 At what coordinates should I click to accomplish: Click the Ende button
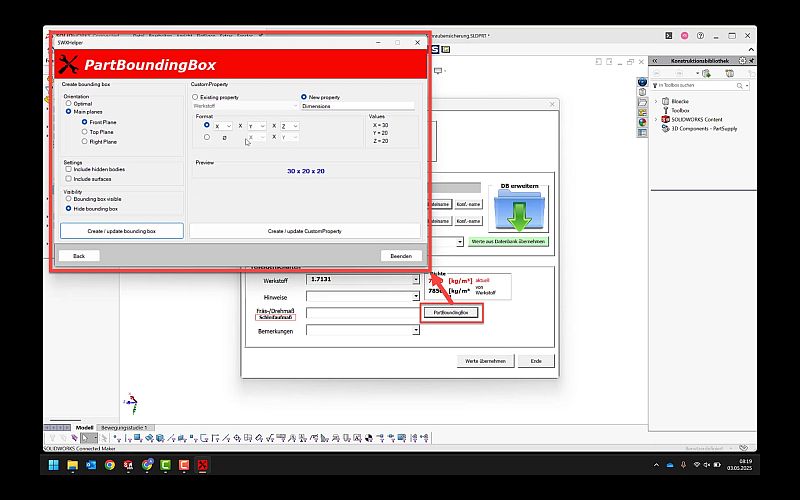pos(536,361)
